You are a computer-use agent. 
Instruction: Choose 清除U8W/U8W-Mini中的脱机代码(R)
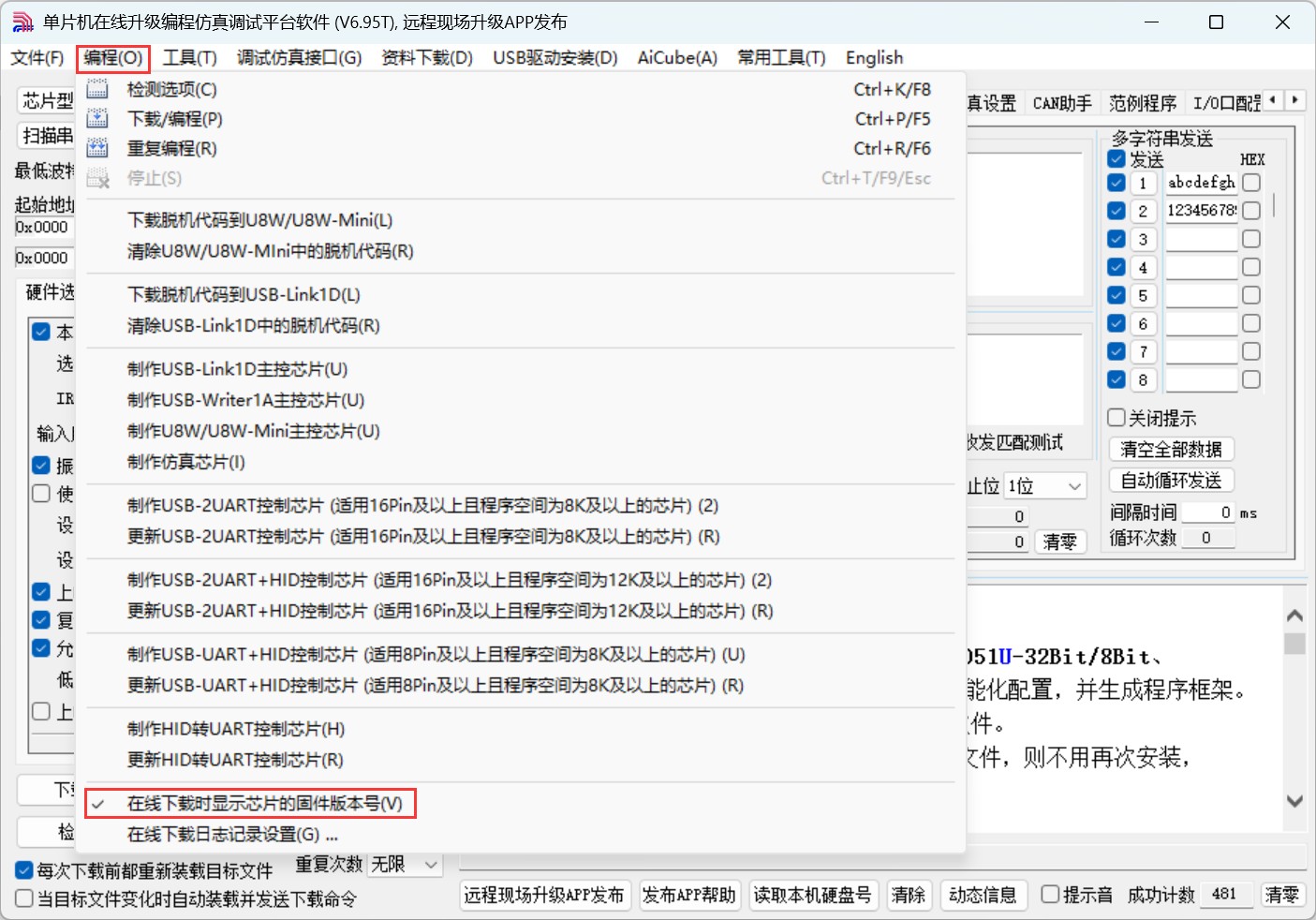(521, 251)
